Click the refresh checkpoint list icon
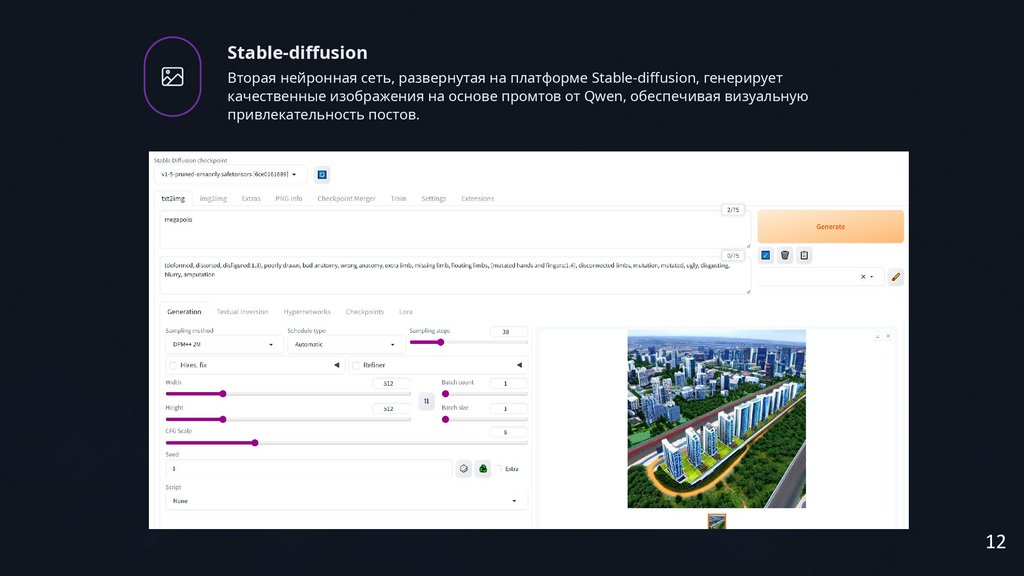This screenshot has width=1024, height=576. (322, 175)
